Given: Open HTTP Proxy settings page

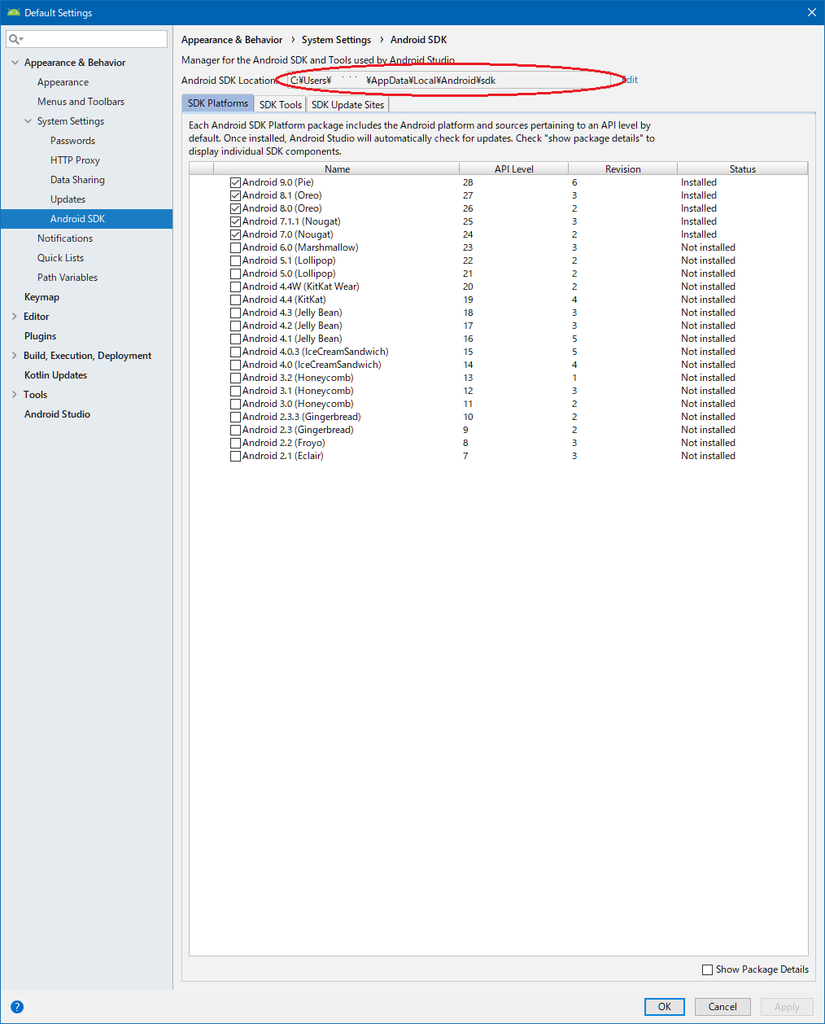Looking at the screenshot, I should tap(75, 161).
